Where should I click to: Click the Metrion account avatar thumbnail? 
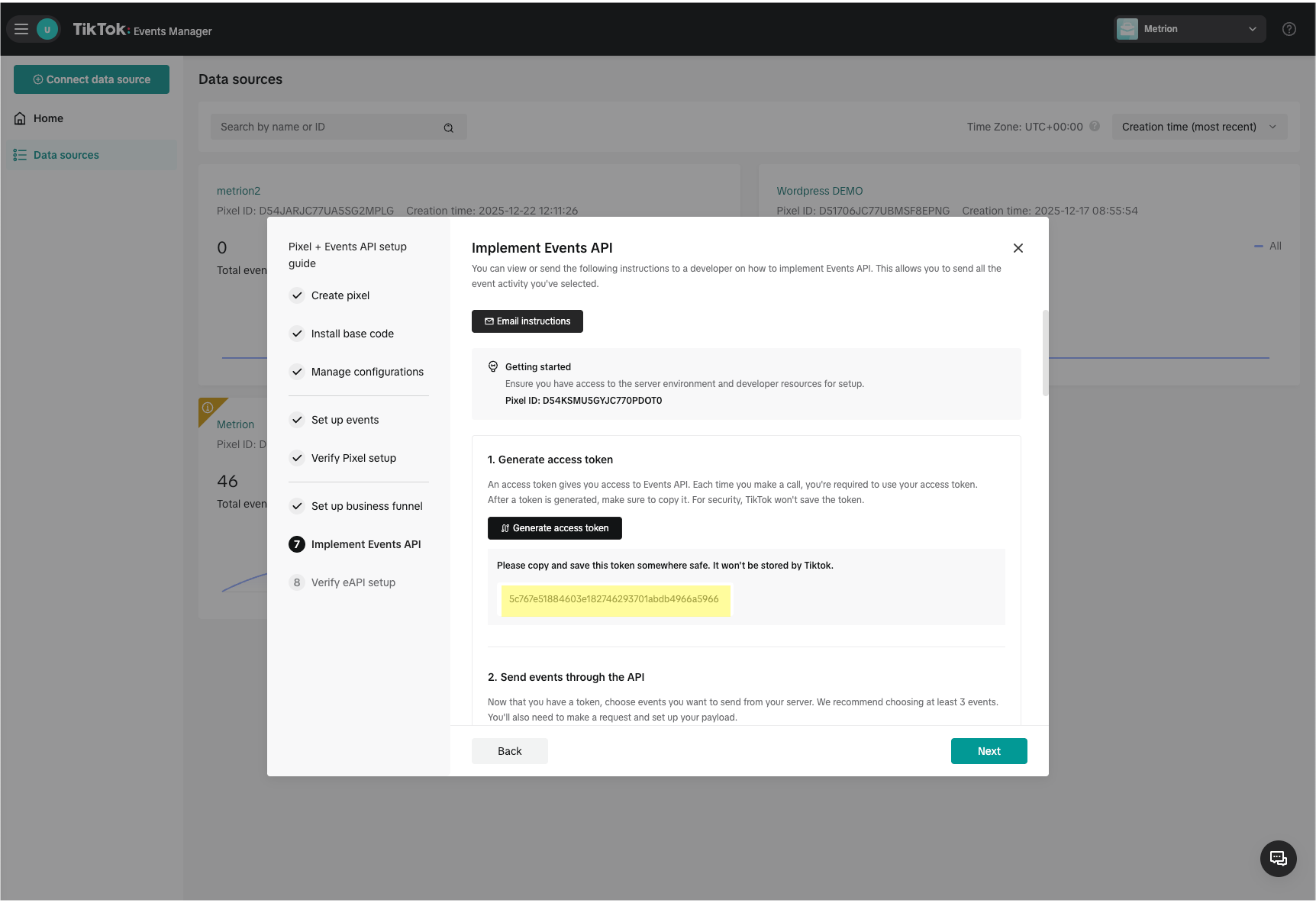tap(1127, 29)
